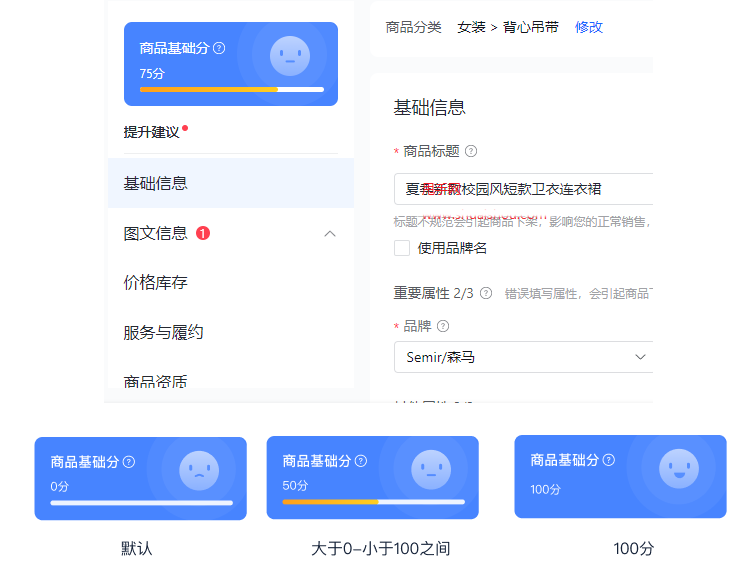This screenshot has height=571, width=749.
Task: Click the help icon beside 重要属性 2/3
Action: coord(486,293)
